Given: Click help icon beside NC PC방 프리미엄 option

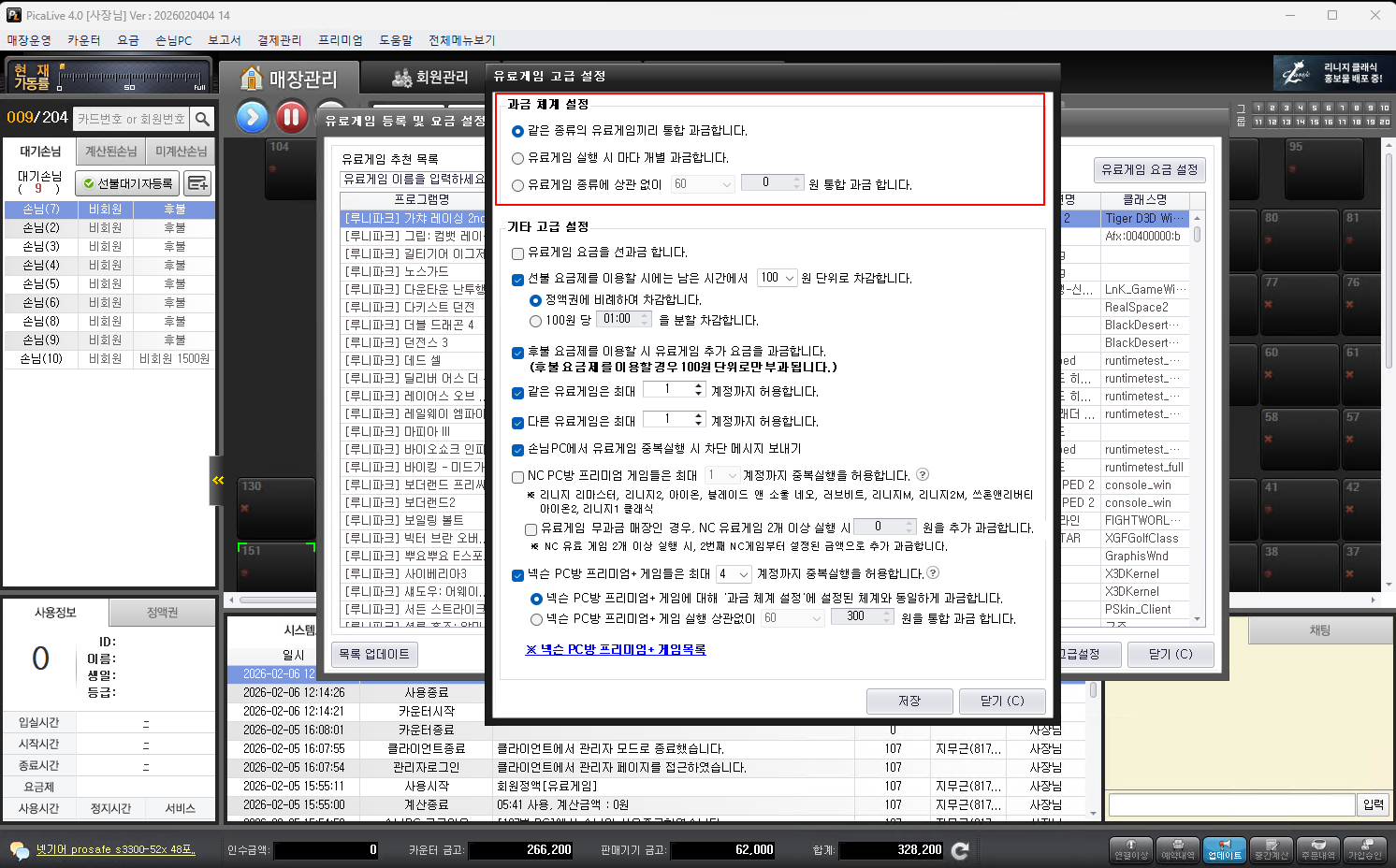Looking at the screenshot, I should pyautogui.click(x=923, y=474).
